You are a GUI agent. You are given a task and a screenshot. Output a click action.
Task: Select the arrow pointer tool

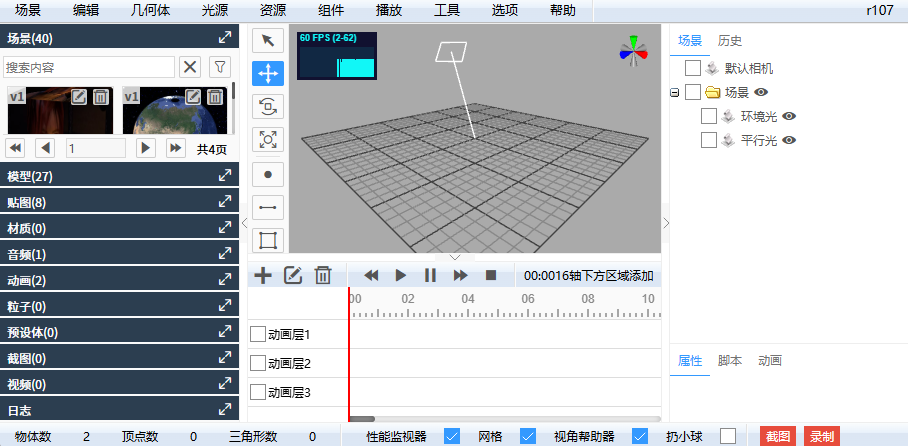click(x=268, y=41)
